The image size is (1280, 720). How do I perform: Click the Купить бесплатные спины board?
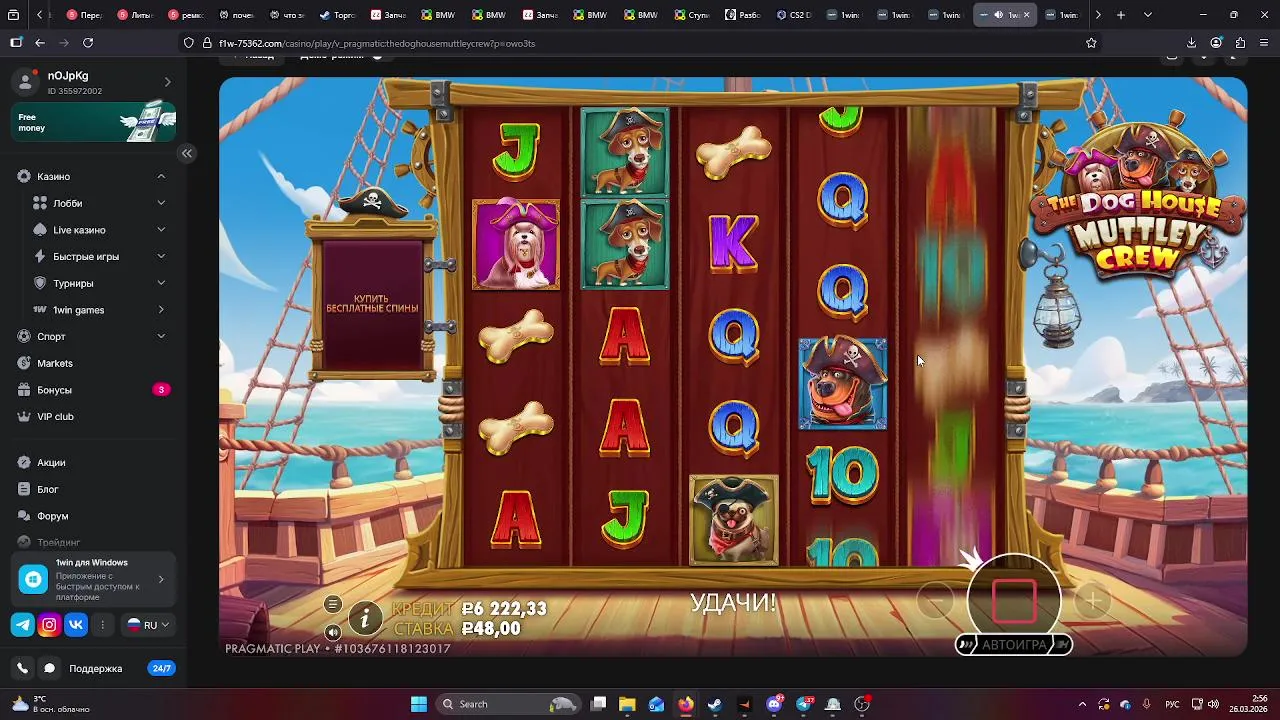372,305
